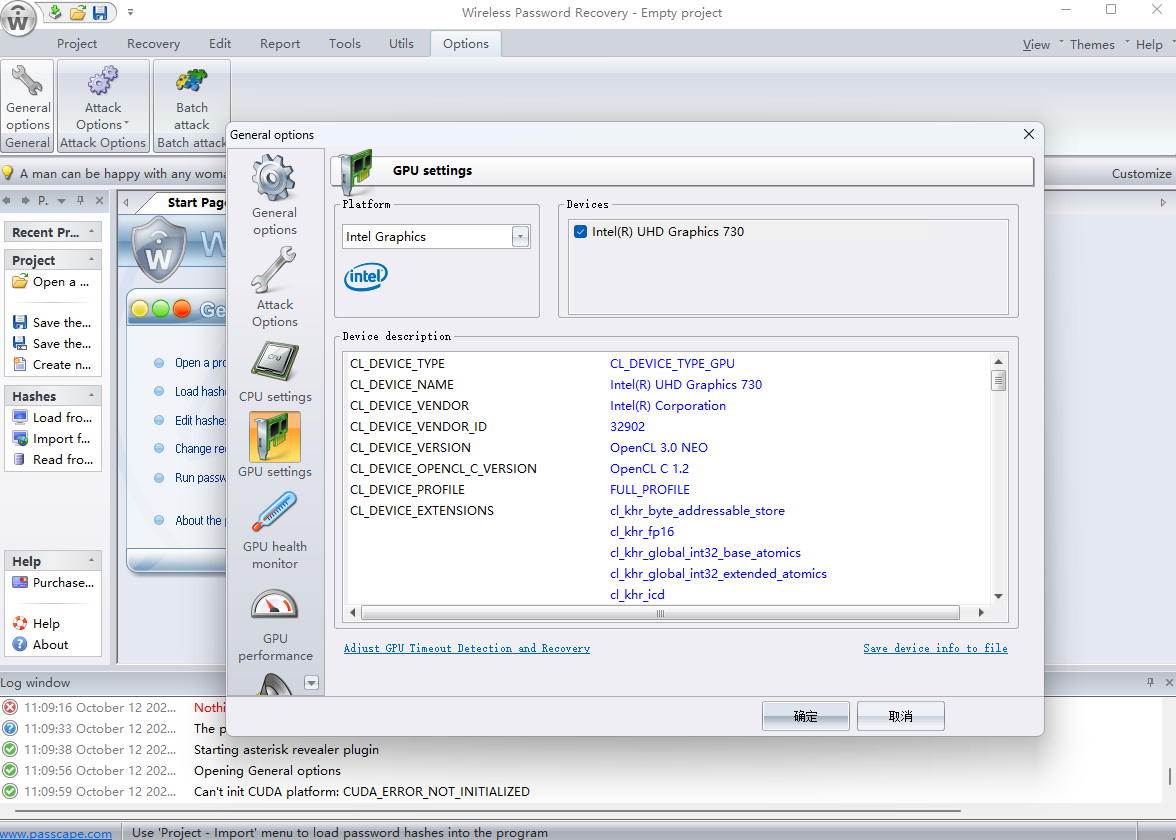The height and width of the screenshot is (840, 1176).
Task: Pin the left project panel
Action: (x=80, y=201)
